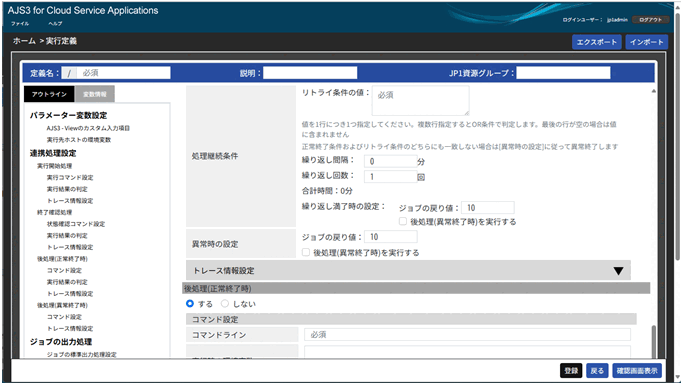Focus the 説明 input field
Viewport: 682px width, 384px height.
tap(310, 73)
